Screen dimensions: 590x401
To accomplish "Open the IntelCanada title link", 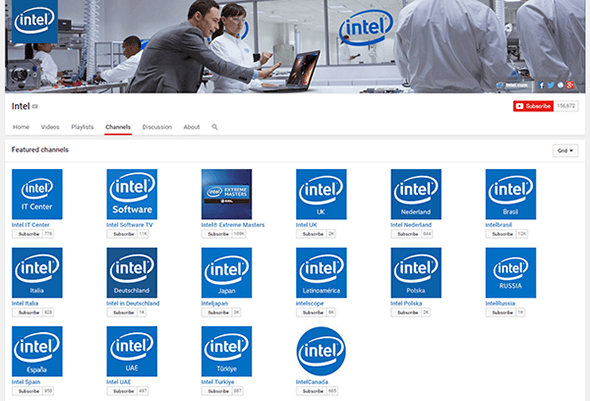I will coord(312,382).
